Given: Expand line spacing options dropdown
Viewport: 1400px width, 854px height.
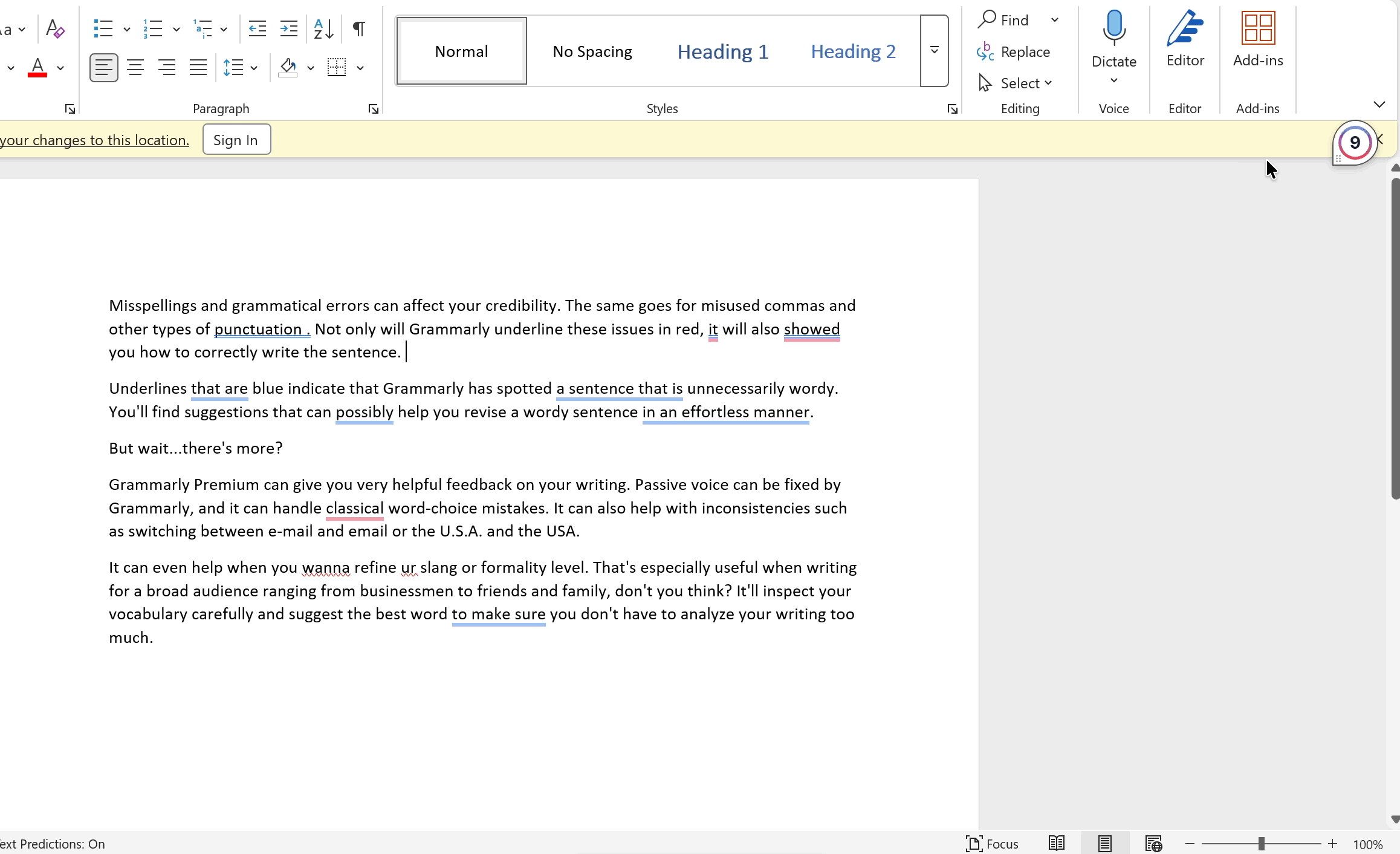Looking at the screenshot, I should (x=254, y=68).
